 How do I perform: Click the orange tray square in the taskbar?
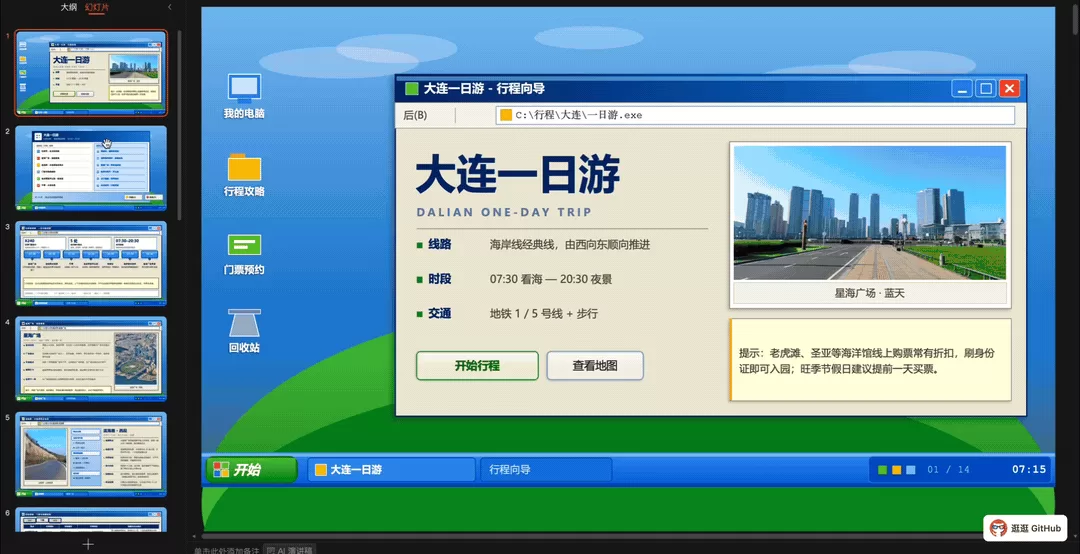click(x=897, y=469)
